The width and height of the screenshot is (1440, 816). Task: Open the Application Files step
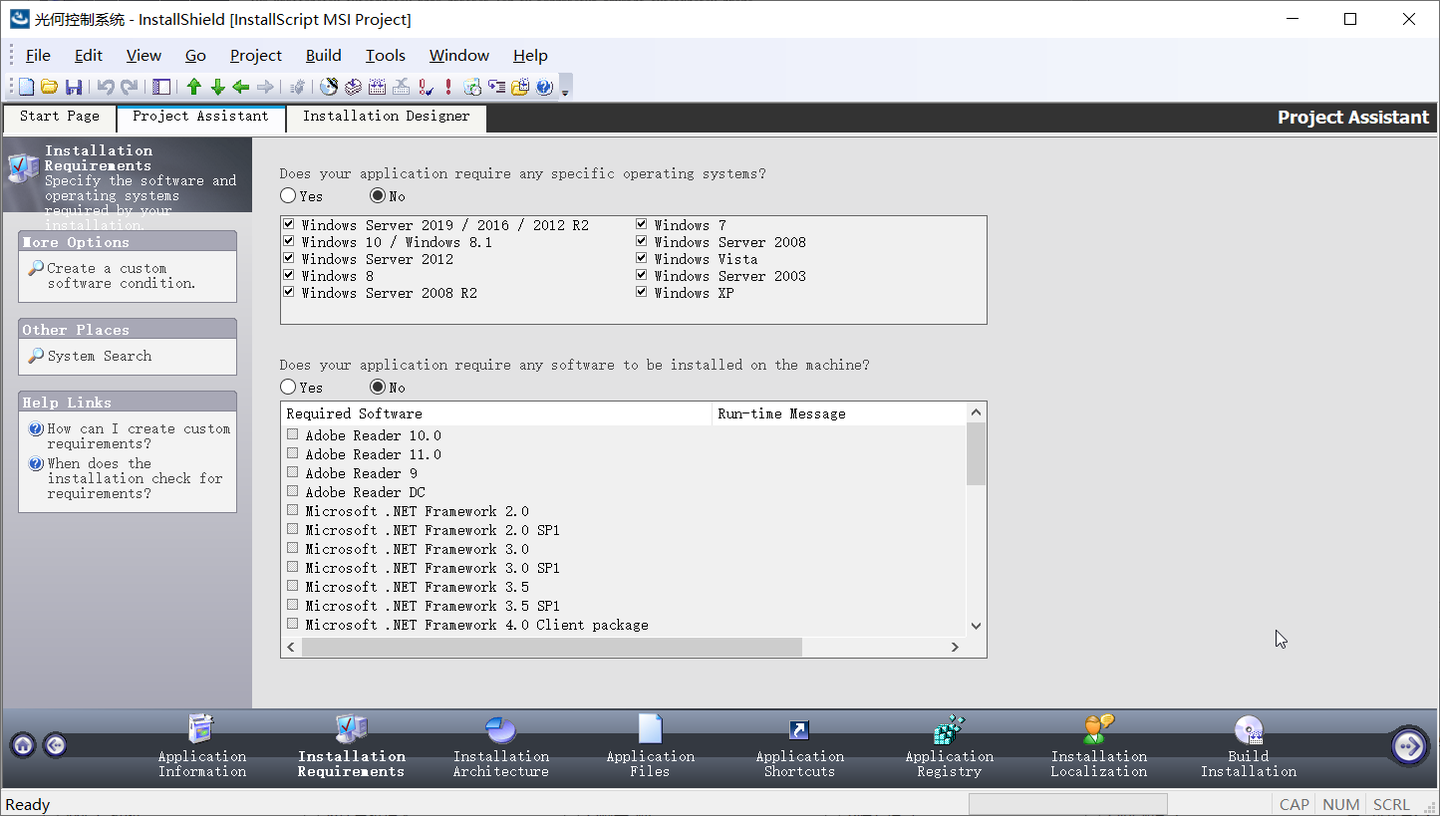click(x=650, y=746)
